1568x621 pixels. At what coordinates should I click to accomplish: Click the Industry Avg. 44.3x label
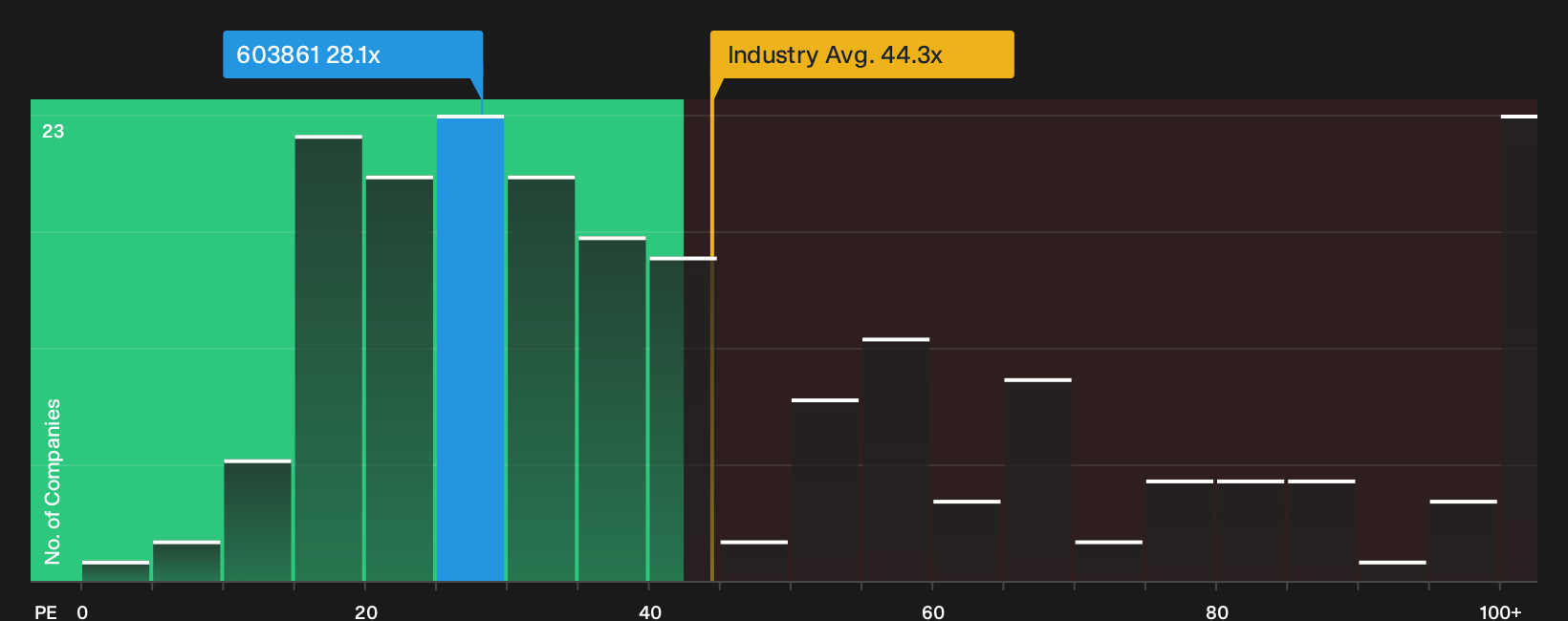(861, 54)
